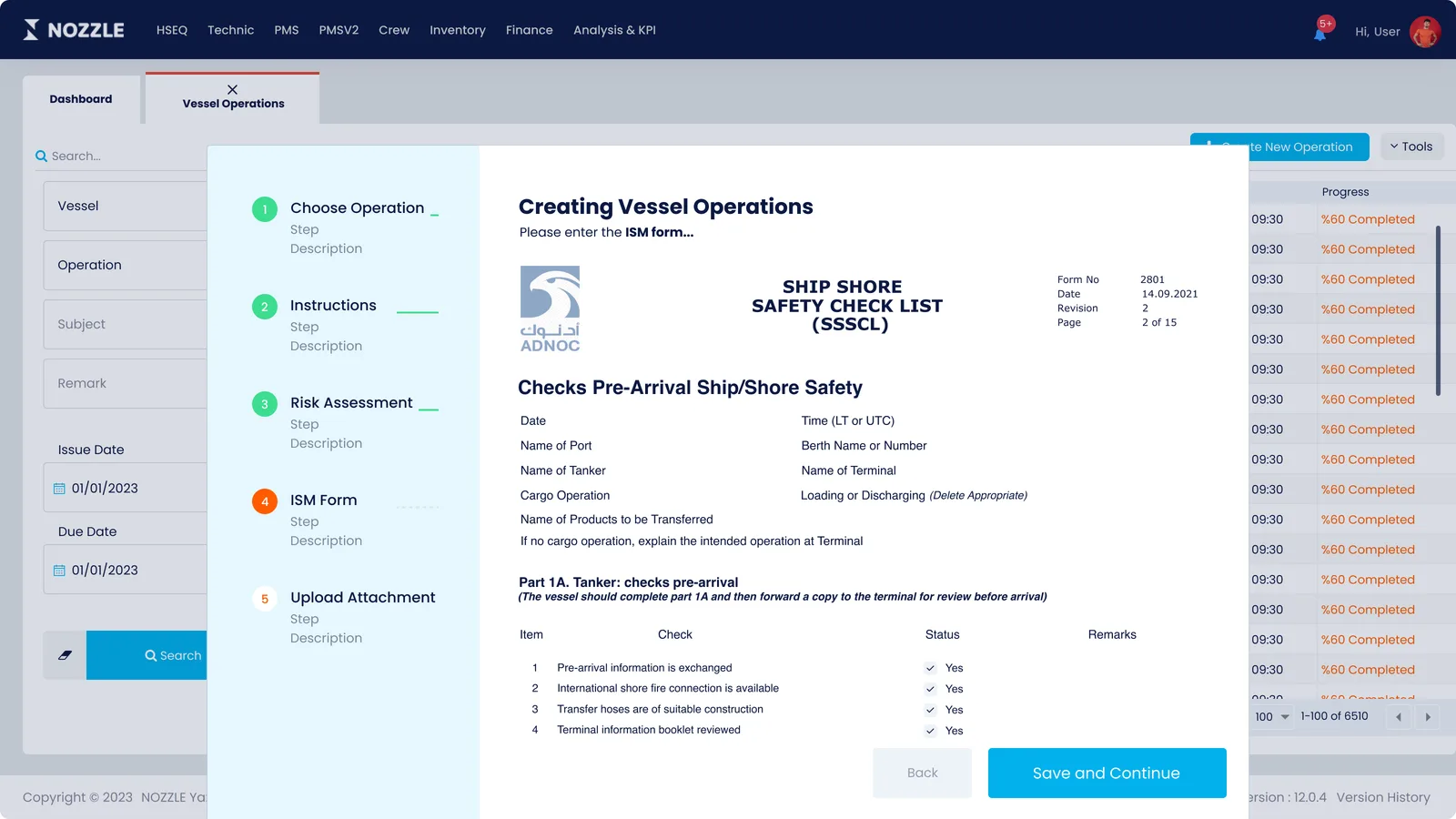Select the ISM Form step title
This screenshot has height=819, width=1456.
click(x=323, y=500)
